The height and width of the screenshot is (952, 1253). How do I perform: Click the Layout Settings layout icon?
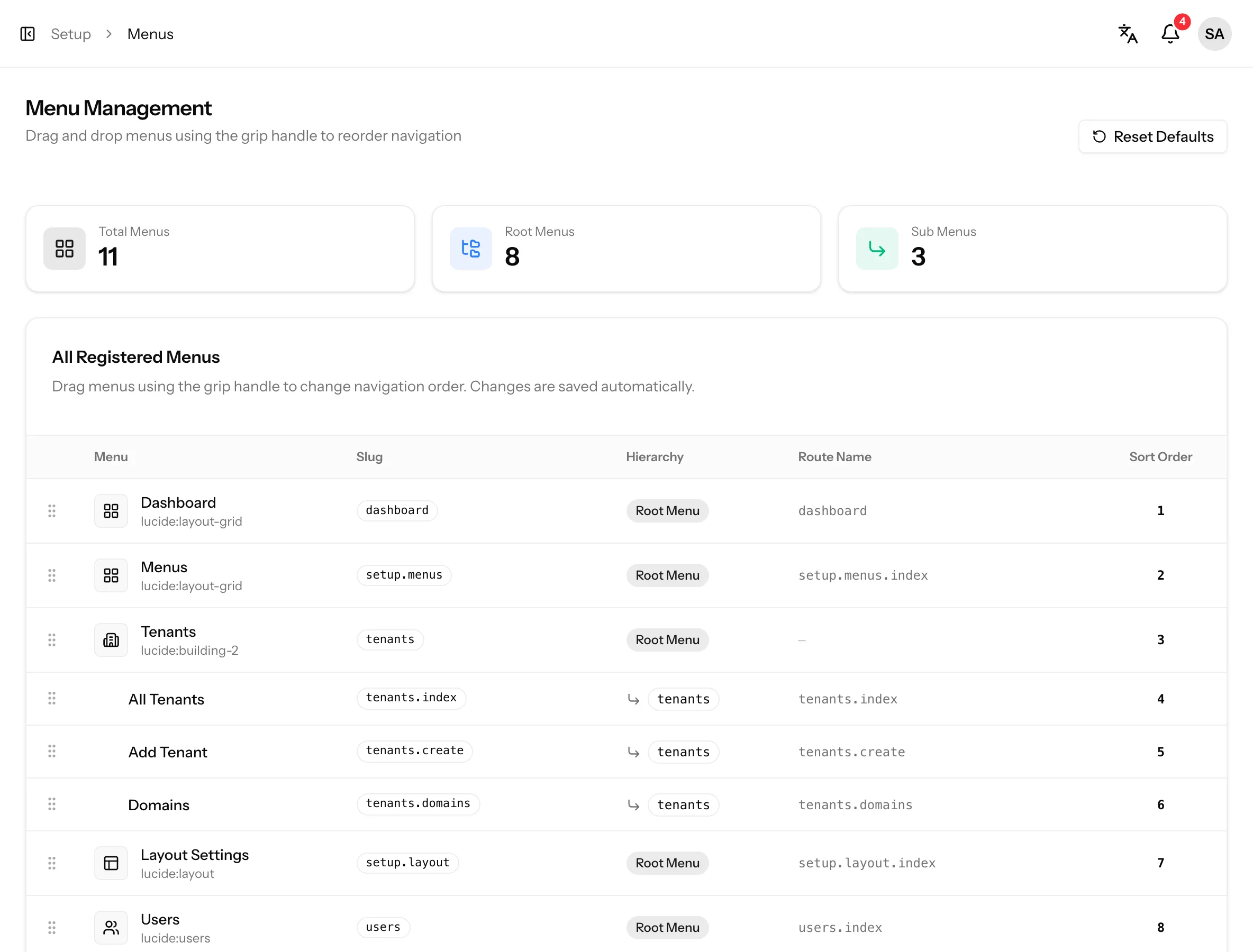pyautogui.click(x=111, y=864)
